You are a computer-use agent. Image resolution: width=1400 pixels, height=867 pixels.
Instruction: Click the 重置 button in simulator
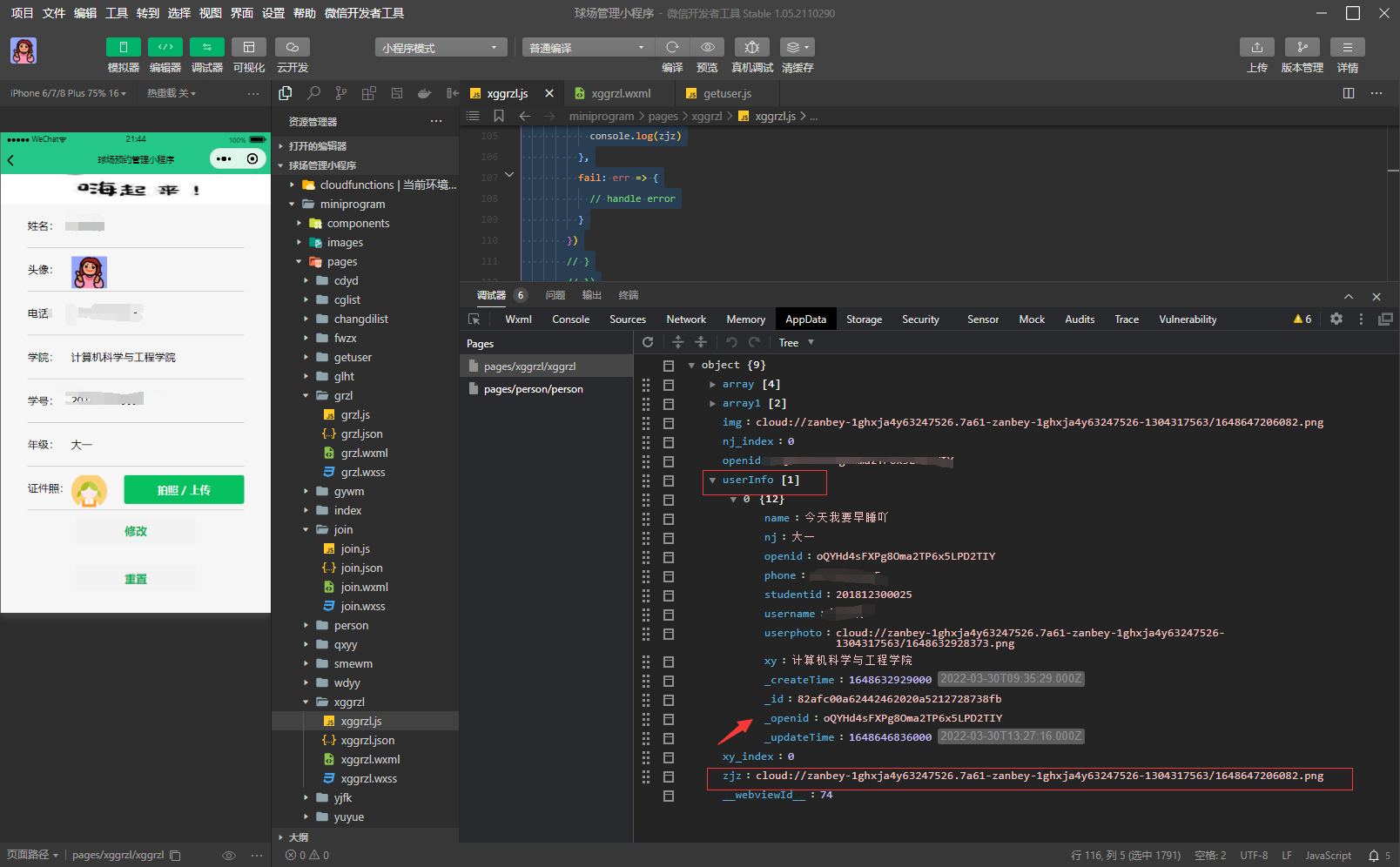coord(135,579)
